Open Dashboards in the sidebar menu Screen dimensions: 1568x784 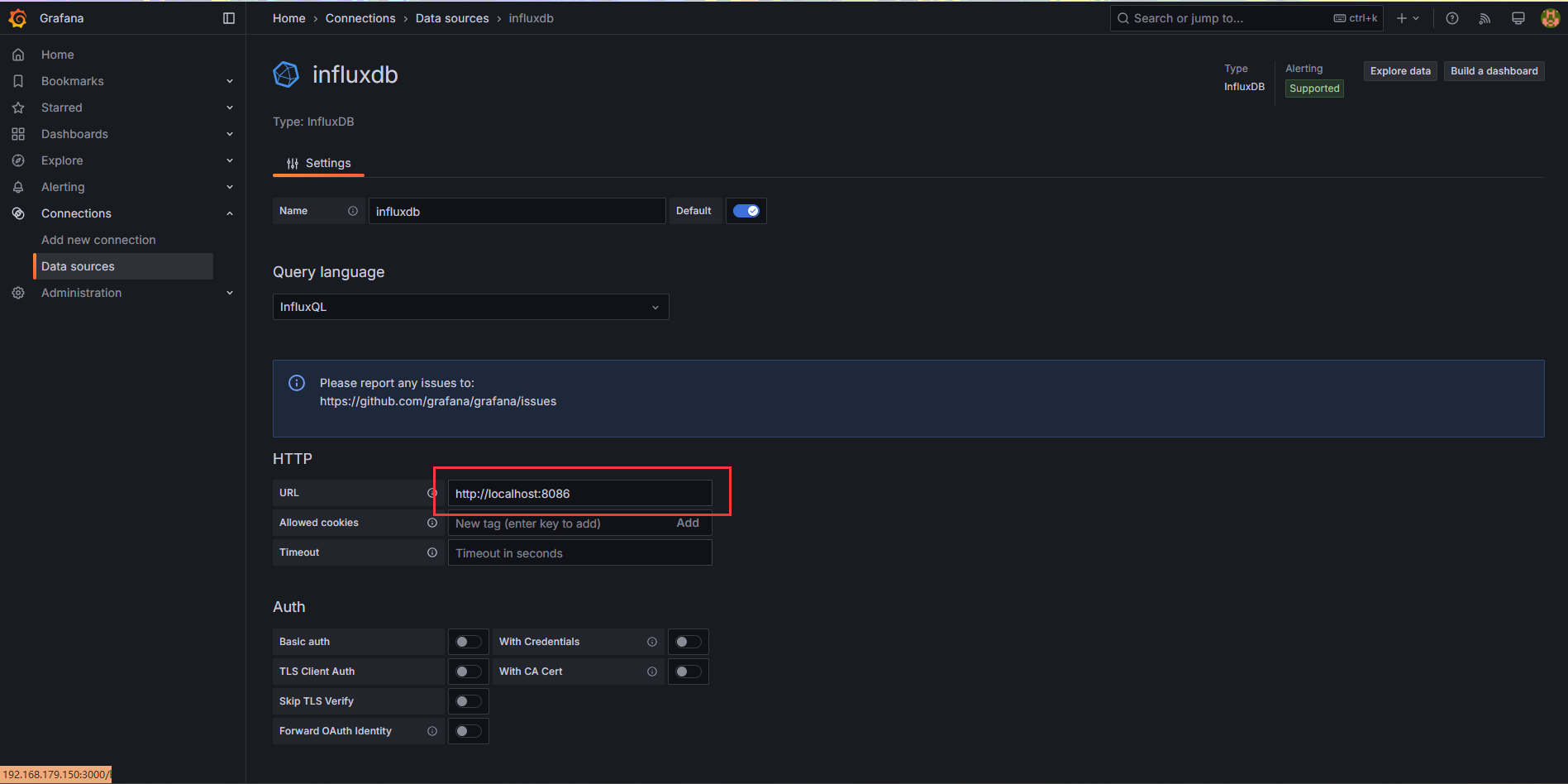pyautogui.click(x=74, y=134)
